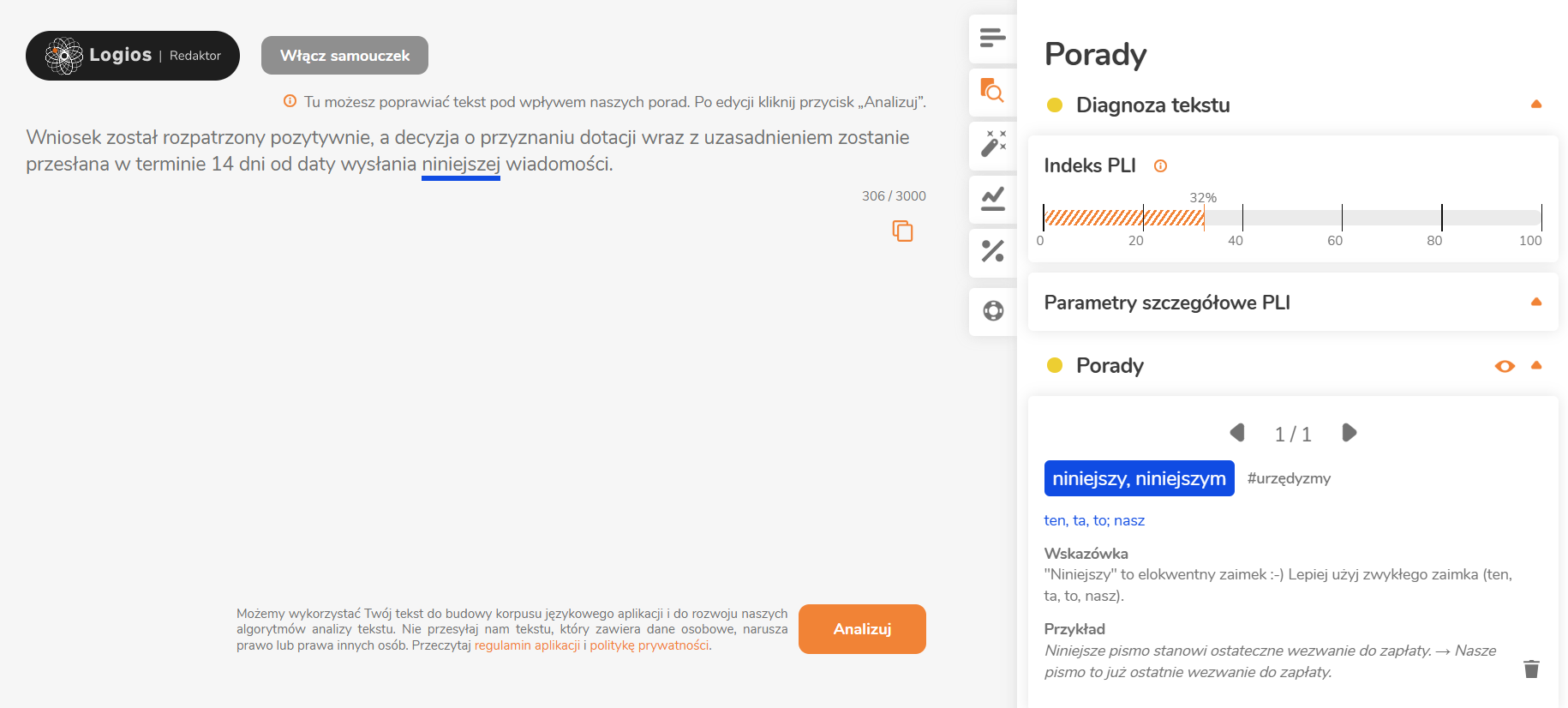Select the document analysis tool with magnifier

click(992, 92)
